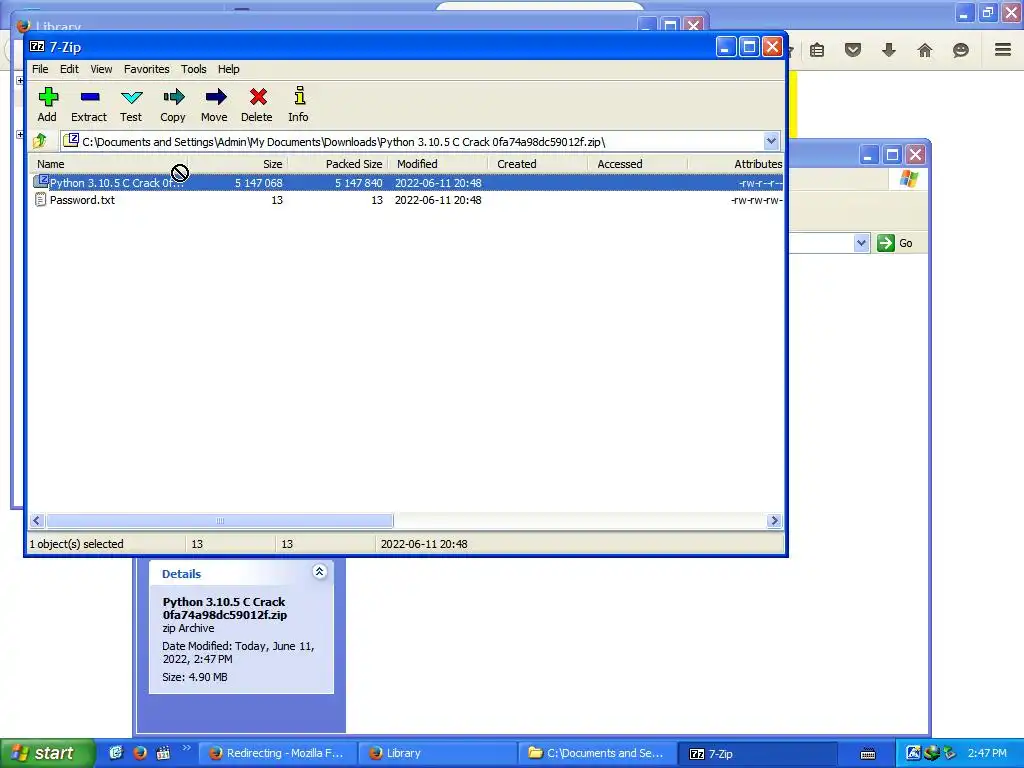
Task: Click Firefox downloads arrow icon
Action: (889, 50)
